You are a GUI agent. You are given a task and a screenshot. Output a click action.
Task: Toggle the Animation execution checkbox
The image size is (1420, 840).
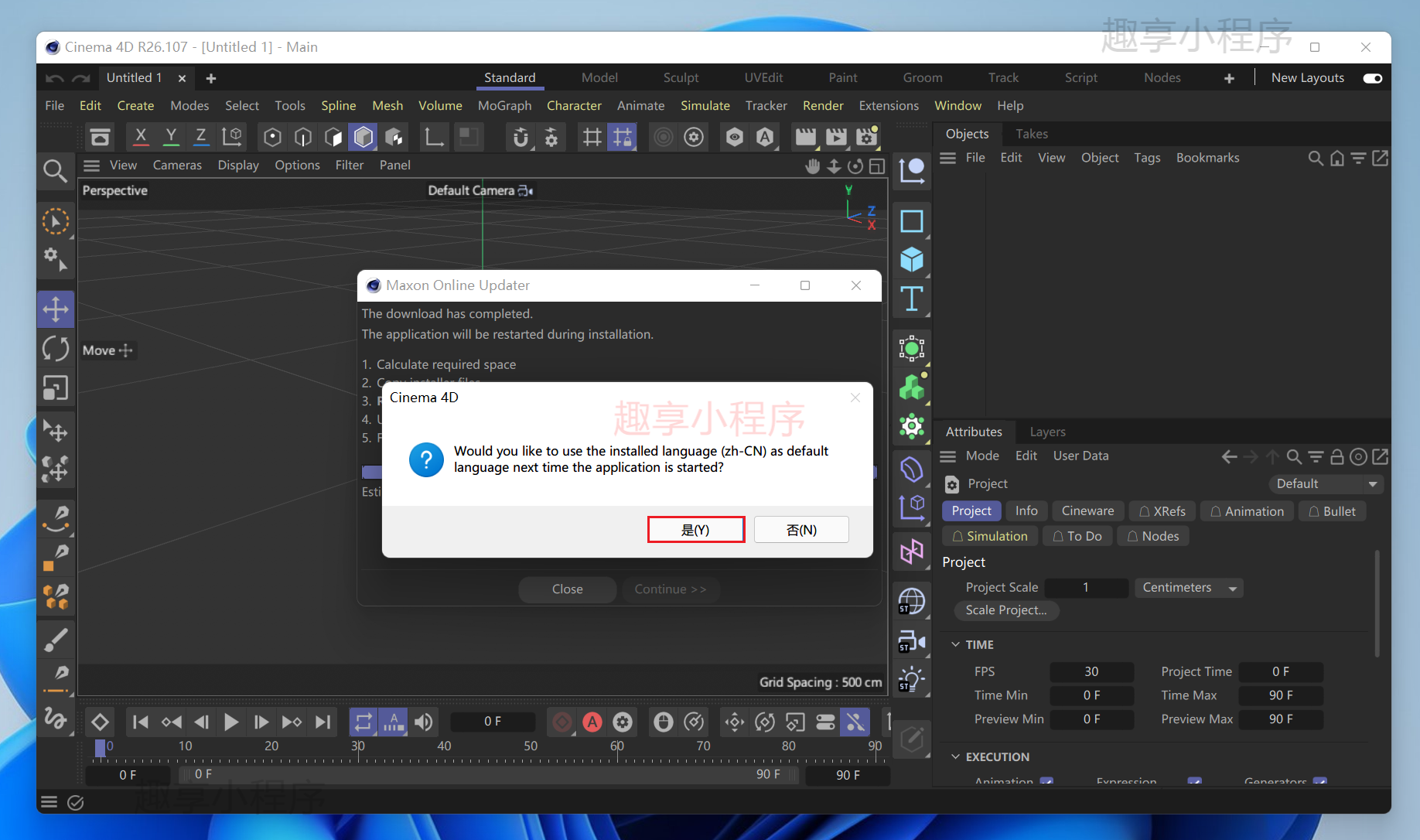pyautogui.click(x=1046, y=782)
